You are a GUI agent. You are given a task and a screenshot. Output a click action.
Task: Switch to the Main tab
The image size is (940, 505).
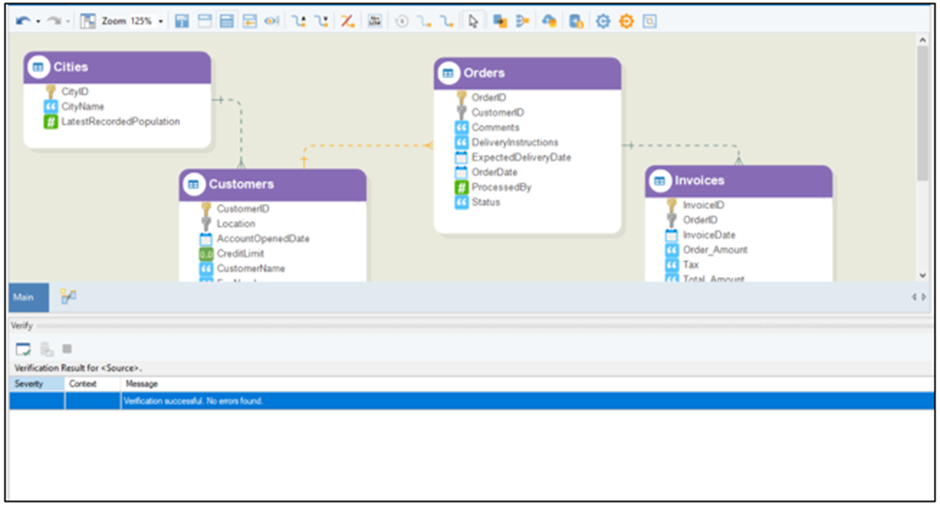pyautogui.click(x=23, y=297)
